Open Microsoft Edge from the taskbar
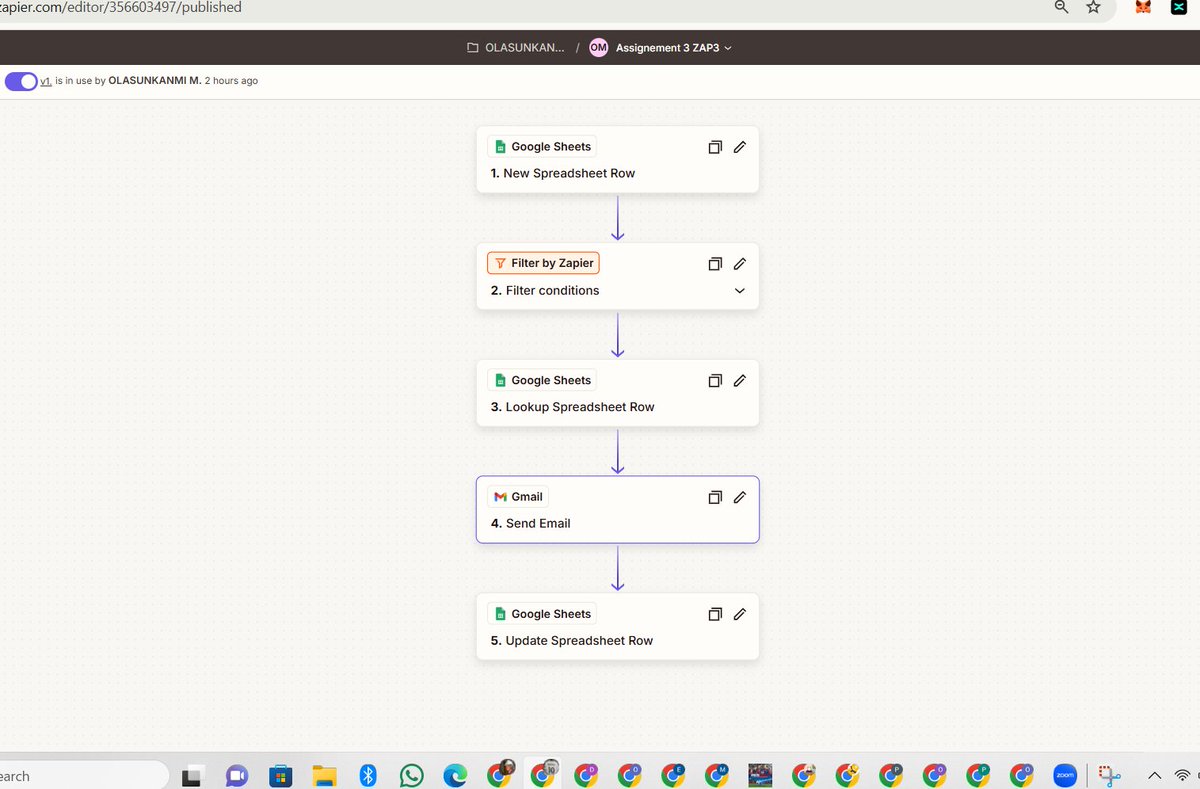The height and width of the screenshot is (789, 1200). pos(455,775)
